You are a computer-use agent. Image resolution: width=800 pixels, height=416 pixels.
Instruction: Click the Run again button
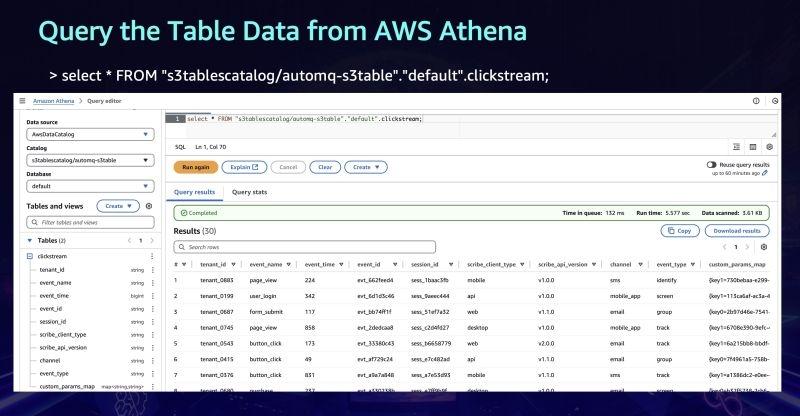coord(195,167)
